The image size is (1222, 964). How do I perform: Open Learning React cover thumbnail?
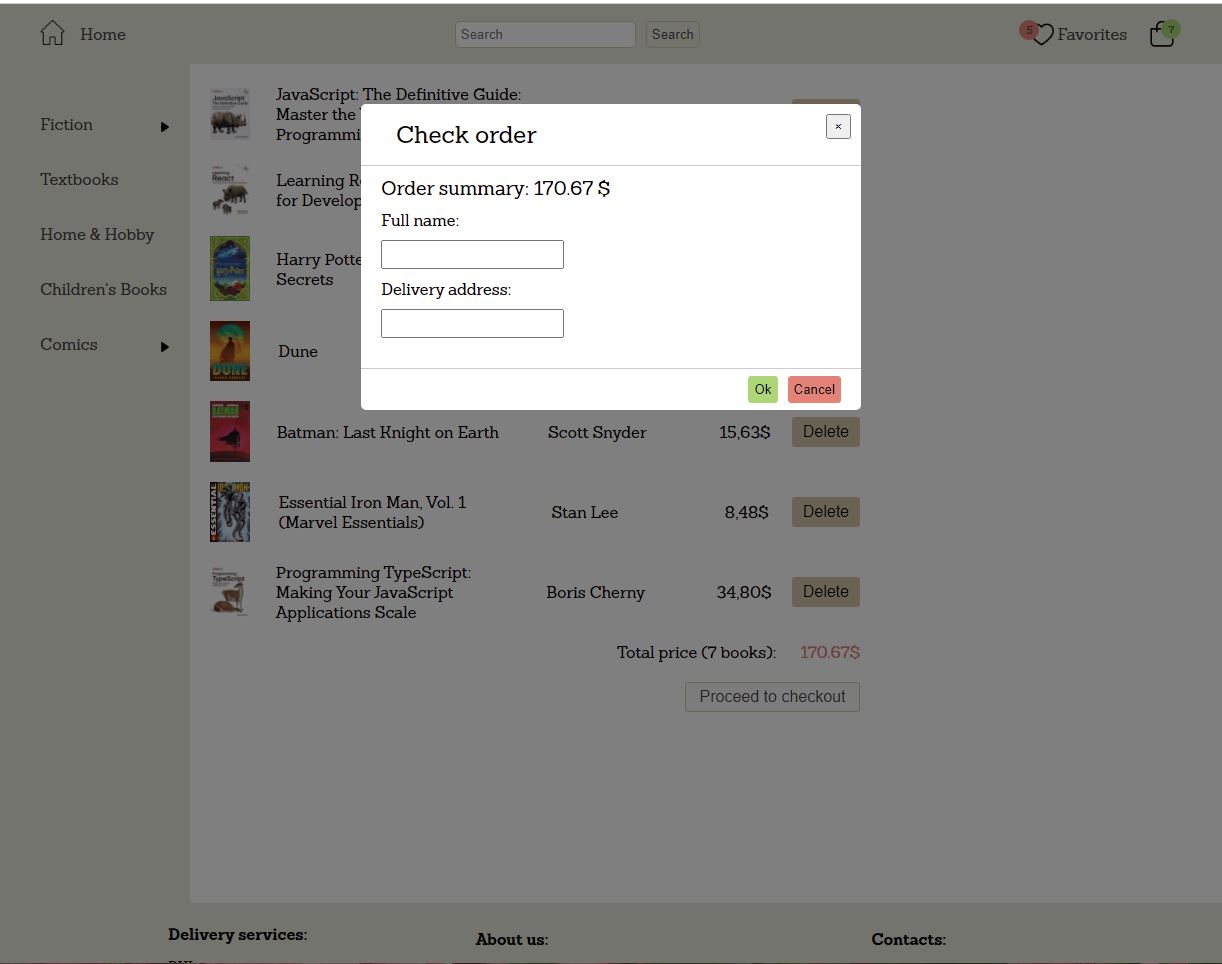(230, 190)
